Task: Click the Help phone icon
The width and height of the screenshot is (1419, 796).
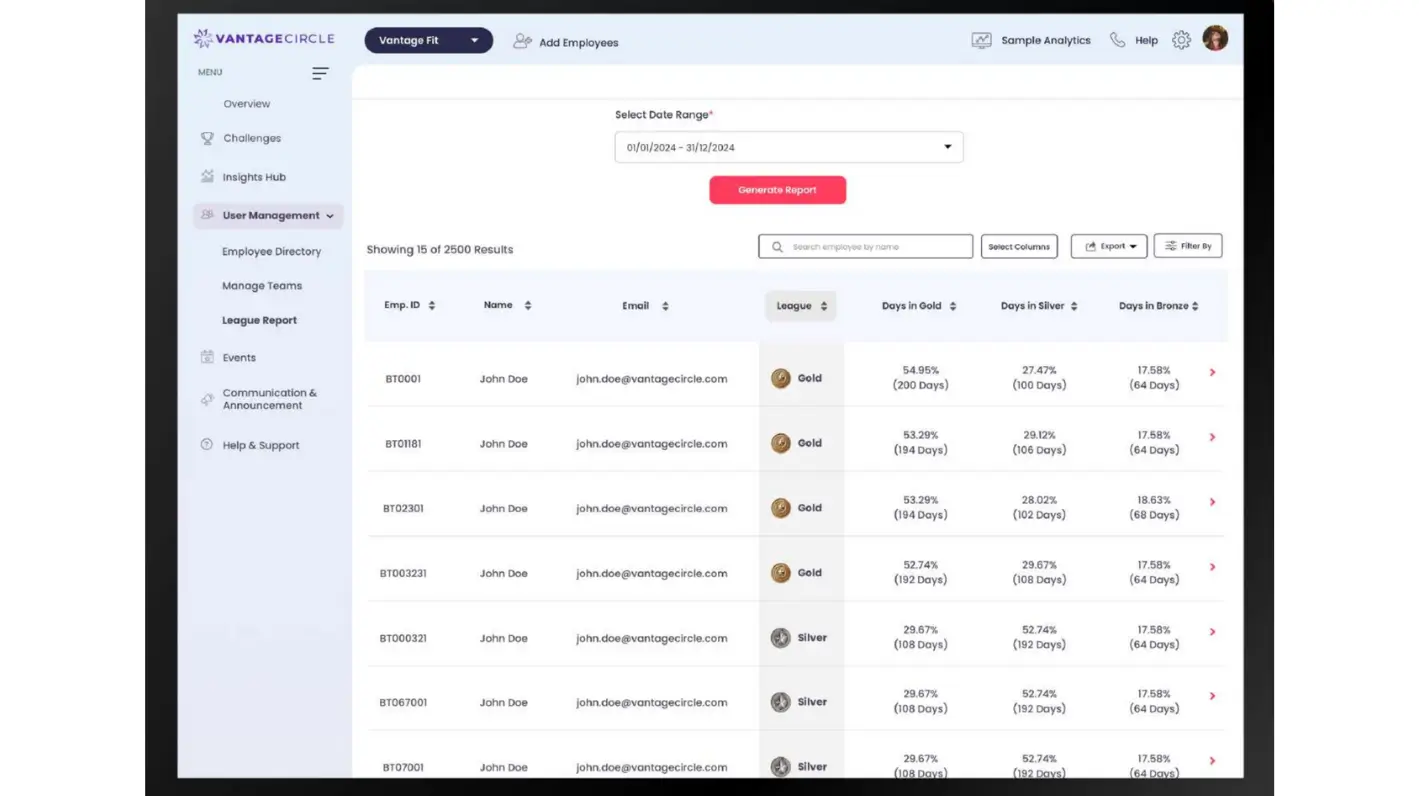Action: (x=1117, y=41)
